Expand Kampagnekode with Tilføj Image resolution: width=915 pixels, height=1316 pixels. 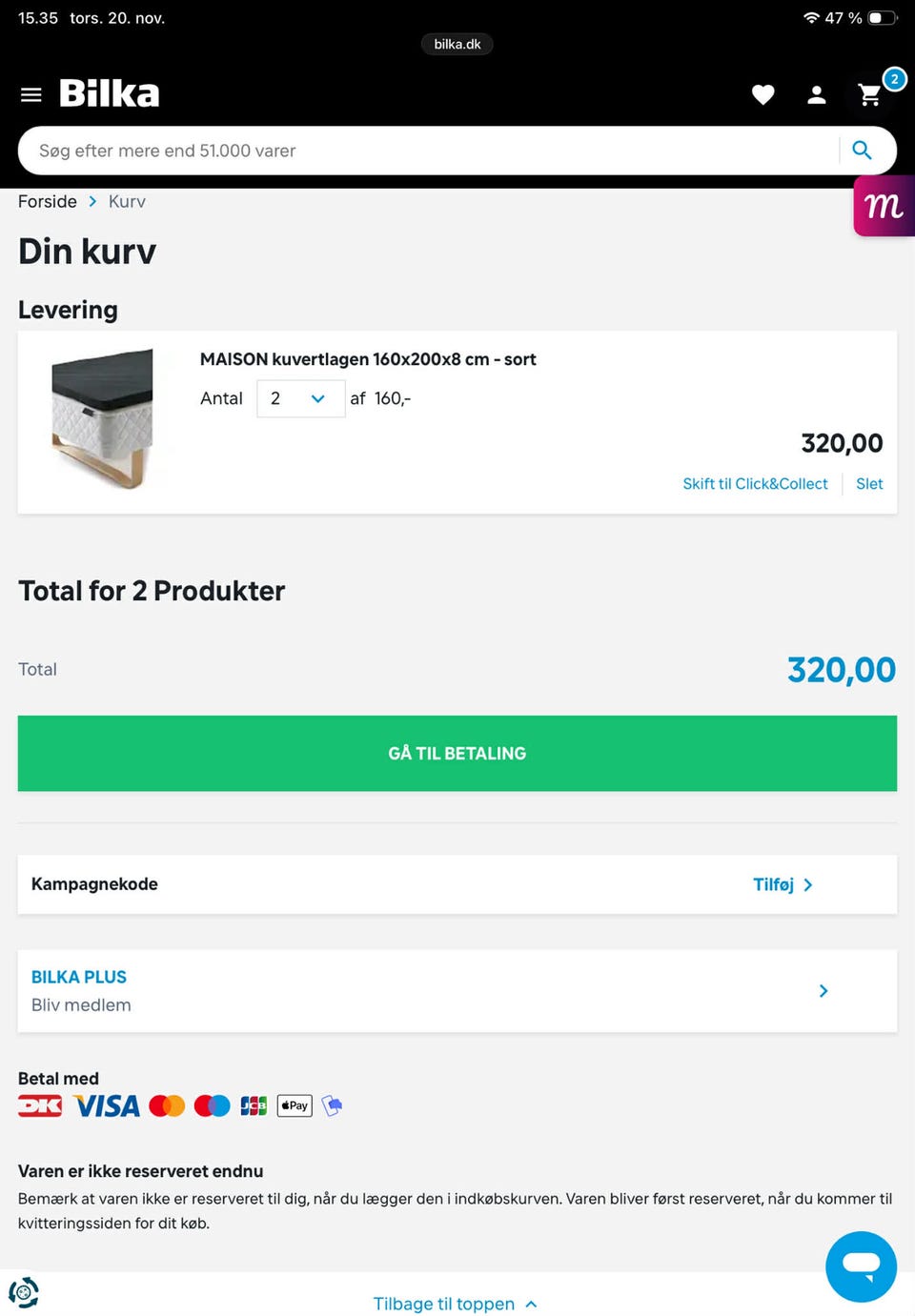(x=782, y=884)
